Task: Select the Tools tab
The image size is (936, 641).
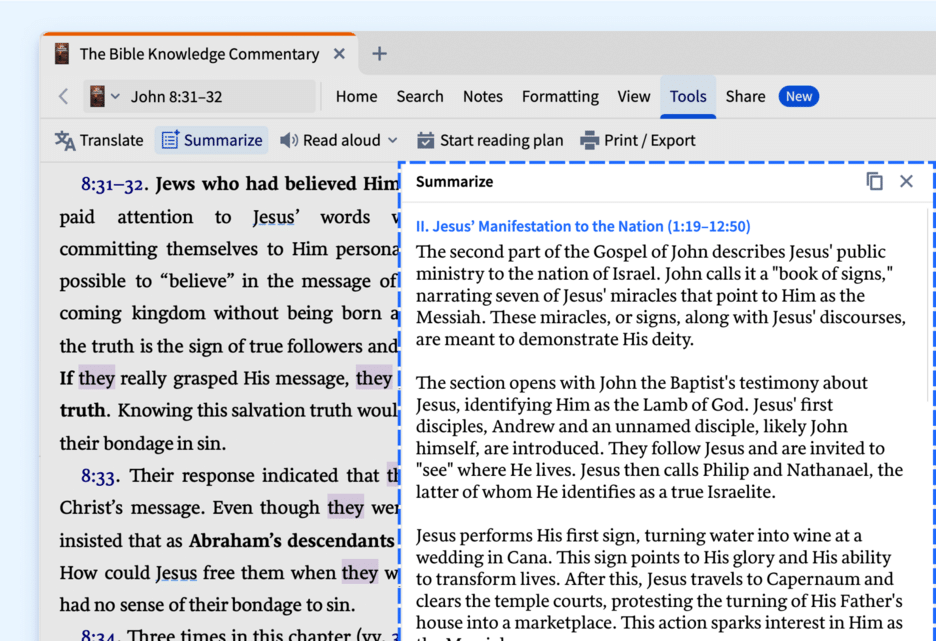Action: click(x=688, y=97)
